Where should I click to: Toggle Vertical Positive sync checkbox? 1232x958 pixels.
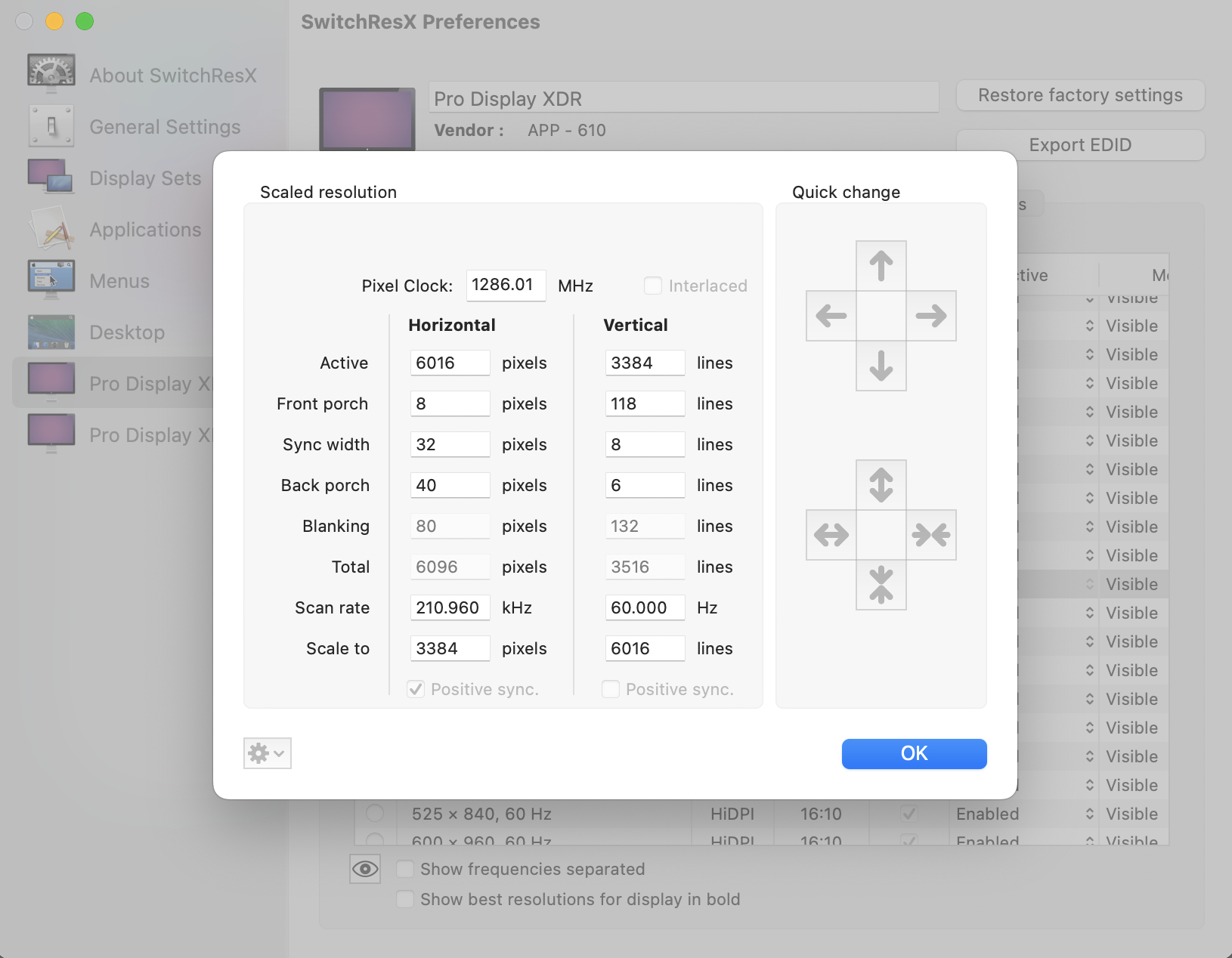(x=611, y=689)
